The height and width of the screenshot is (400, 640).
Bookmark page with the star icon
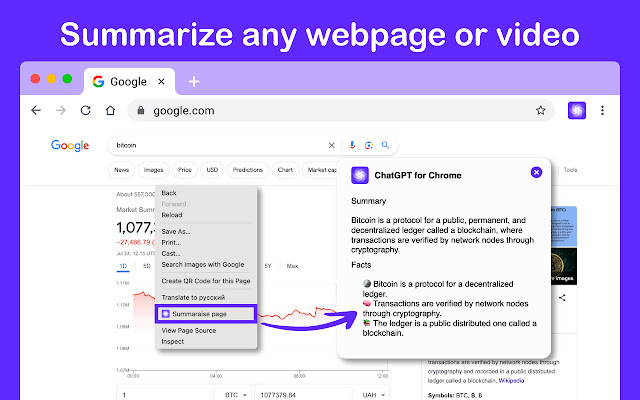[x=541, y=110]
